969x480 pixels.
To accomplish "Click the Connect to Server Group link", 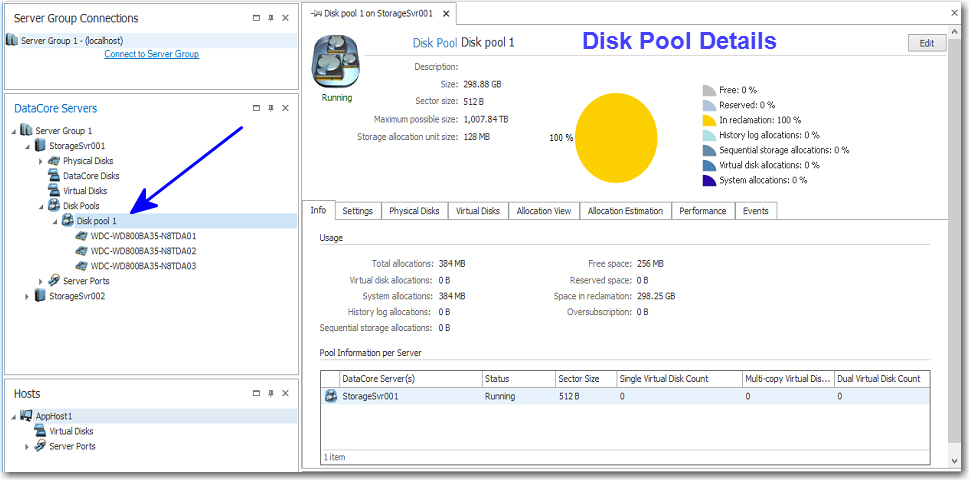I will pyautogui.click(x=151, y=54).
